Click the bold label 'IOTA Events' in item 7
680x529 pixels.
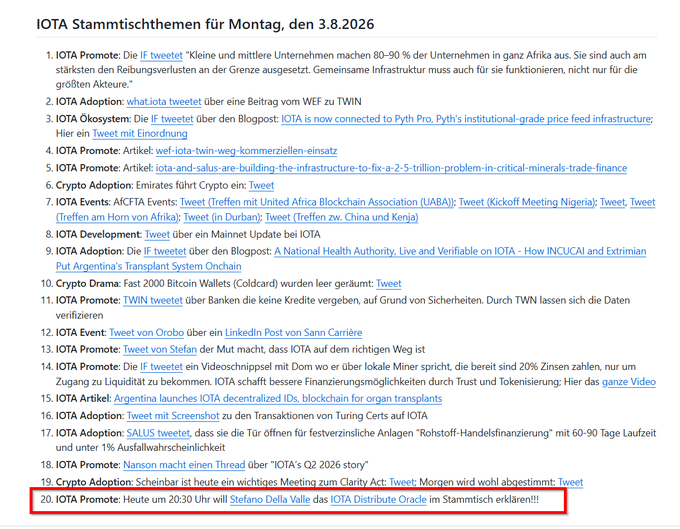pyautogui.click(x=82, y=202)
